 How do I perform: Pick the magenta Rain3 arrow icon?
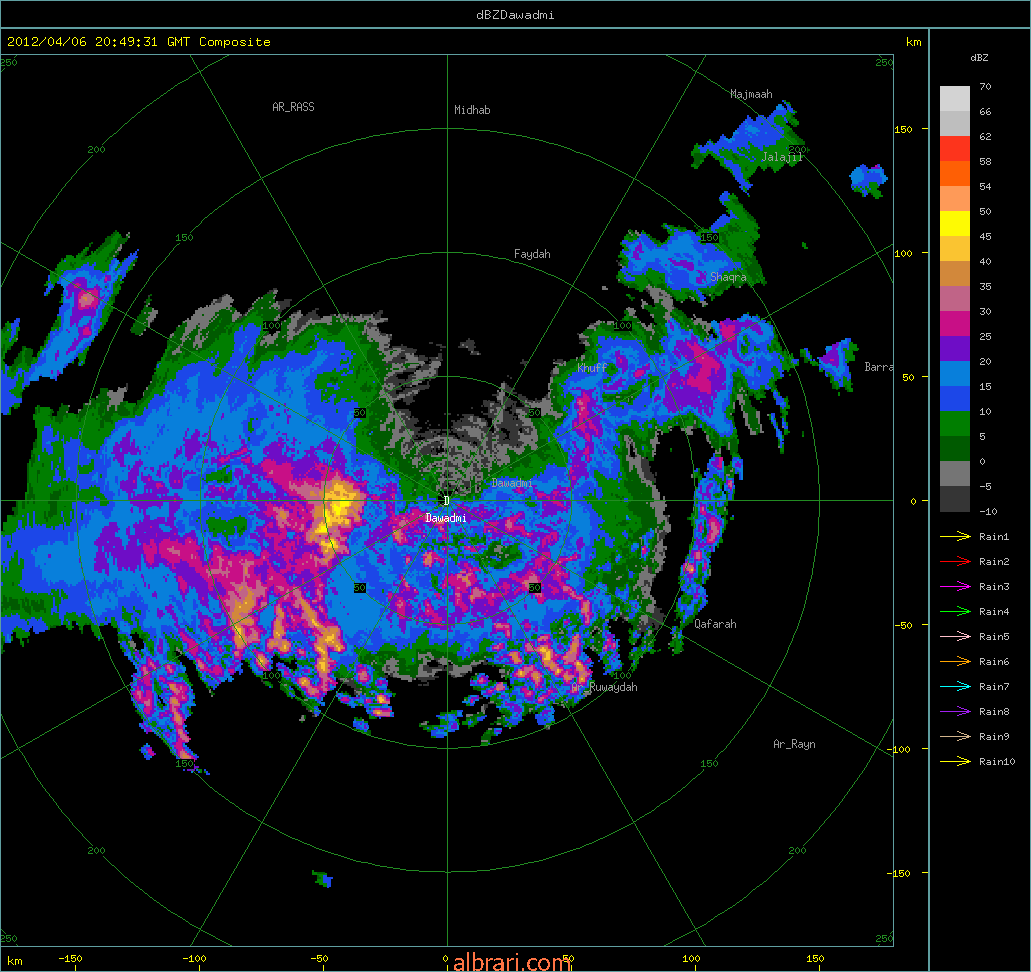point(955,587)
